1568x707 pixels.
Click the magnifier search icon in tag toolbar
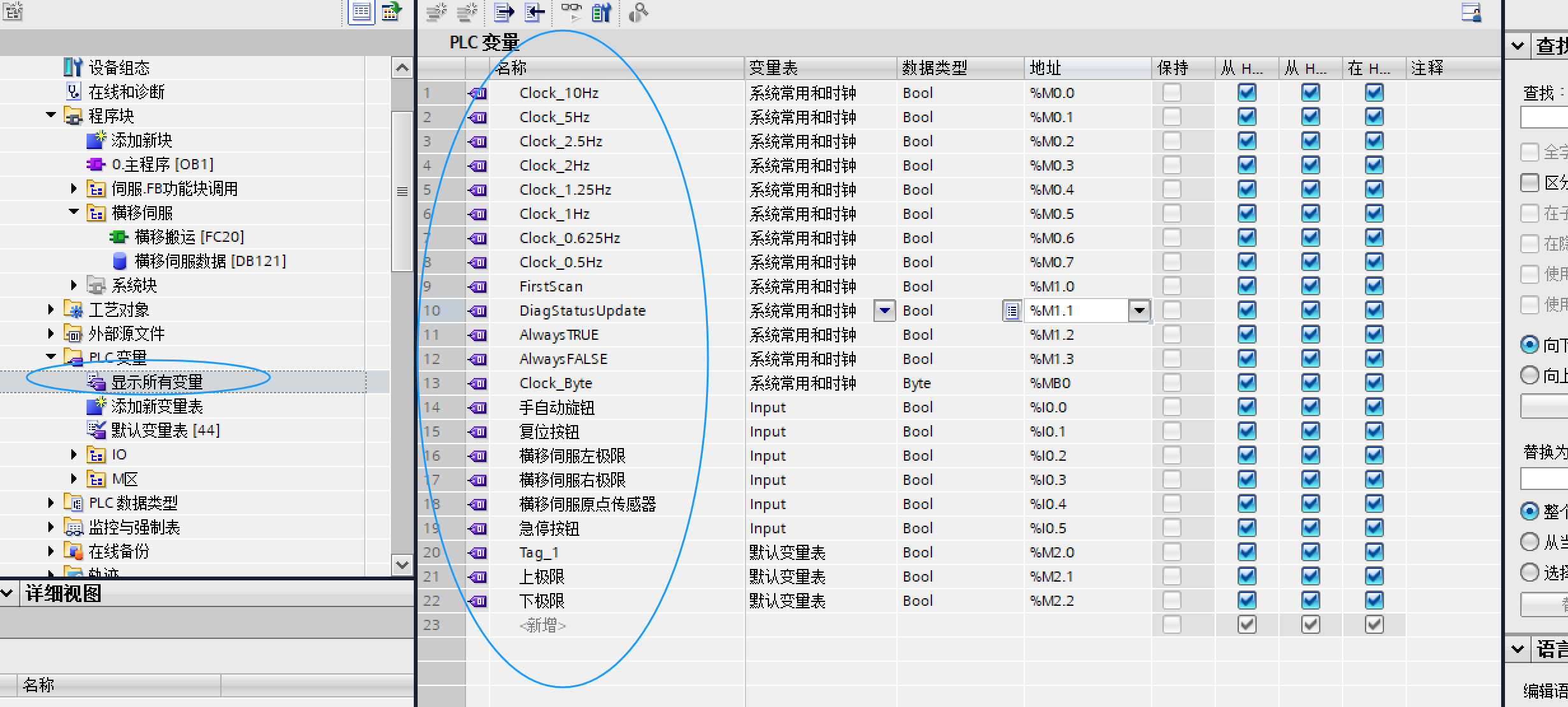[x=638, y=12]
